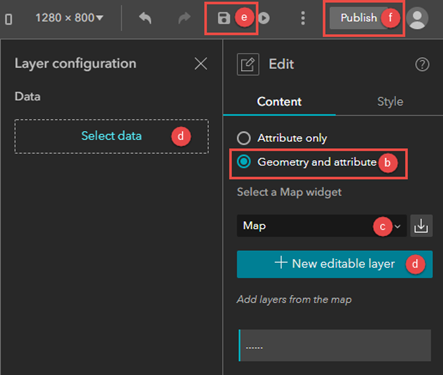Switch to the Style tab
This screenshot has width=443, height=375.
pos(390,102)
